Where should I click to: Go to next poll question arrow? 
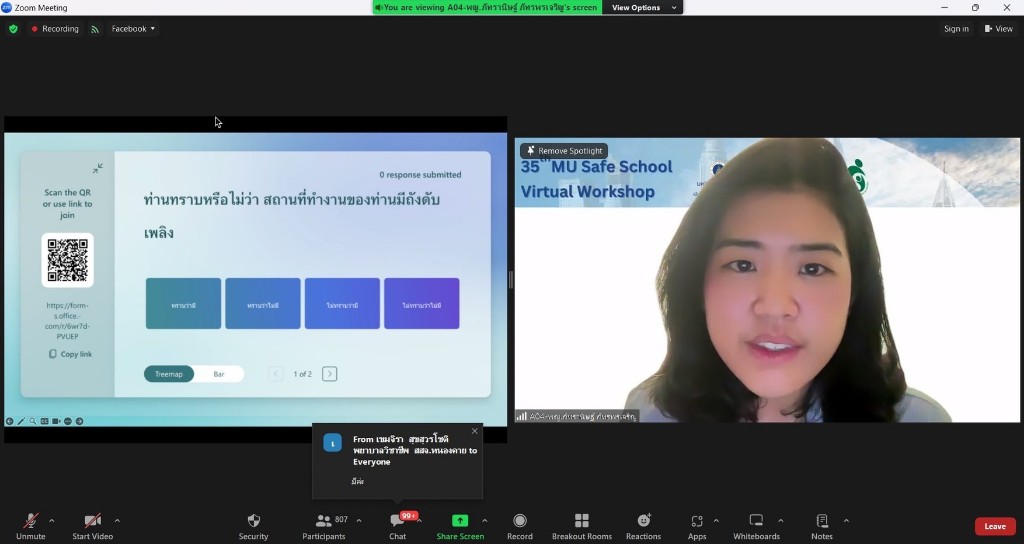(x=329, y=374)
